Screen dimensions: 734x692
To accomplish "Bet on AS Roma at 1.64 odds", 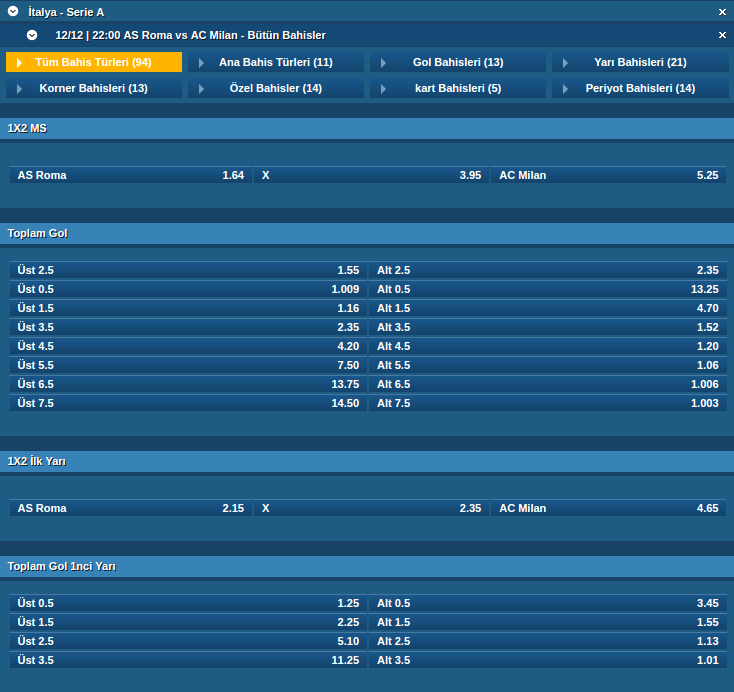I will coord(130,175).
